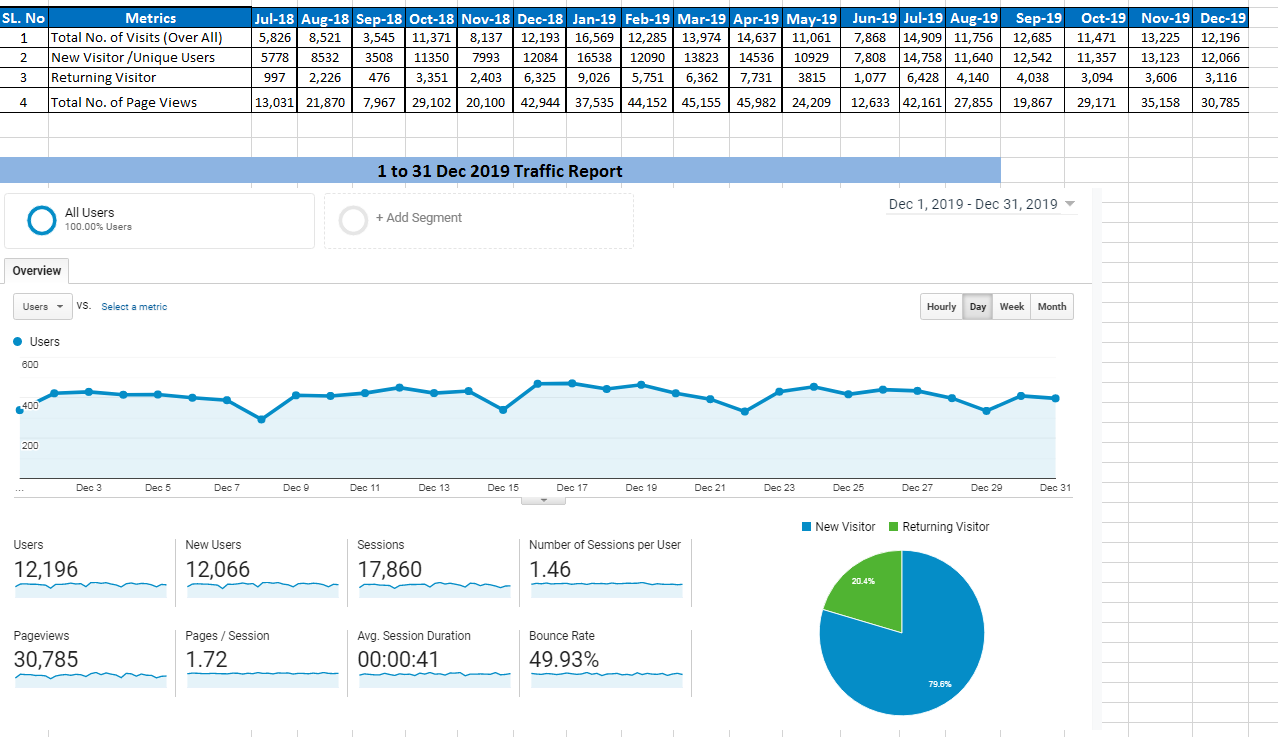Click the All Users segment circle icon
Screen dimensions: 1278x737
pos(41,220)
